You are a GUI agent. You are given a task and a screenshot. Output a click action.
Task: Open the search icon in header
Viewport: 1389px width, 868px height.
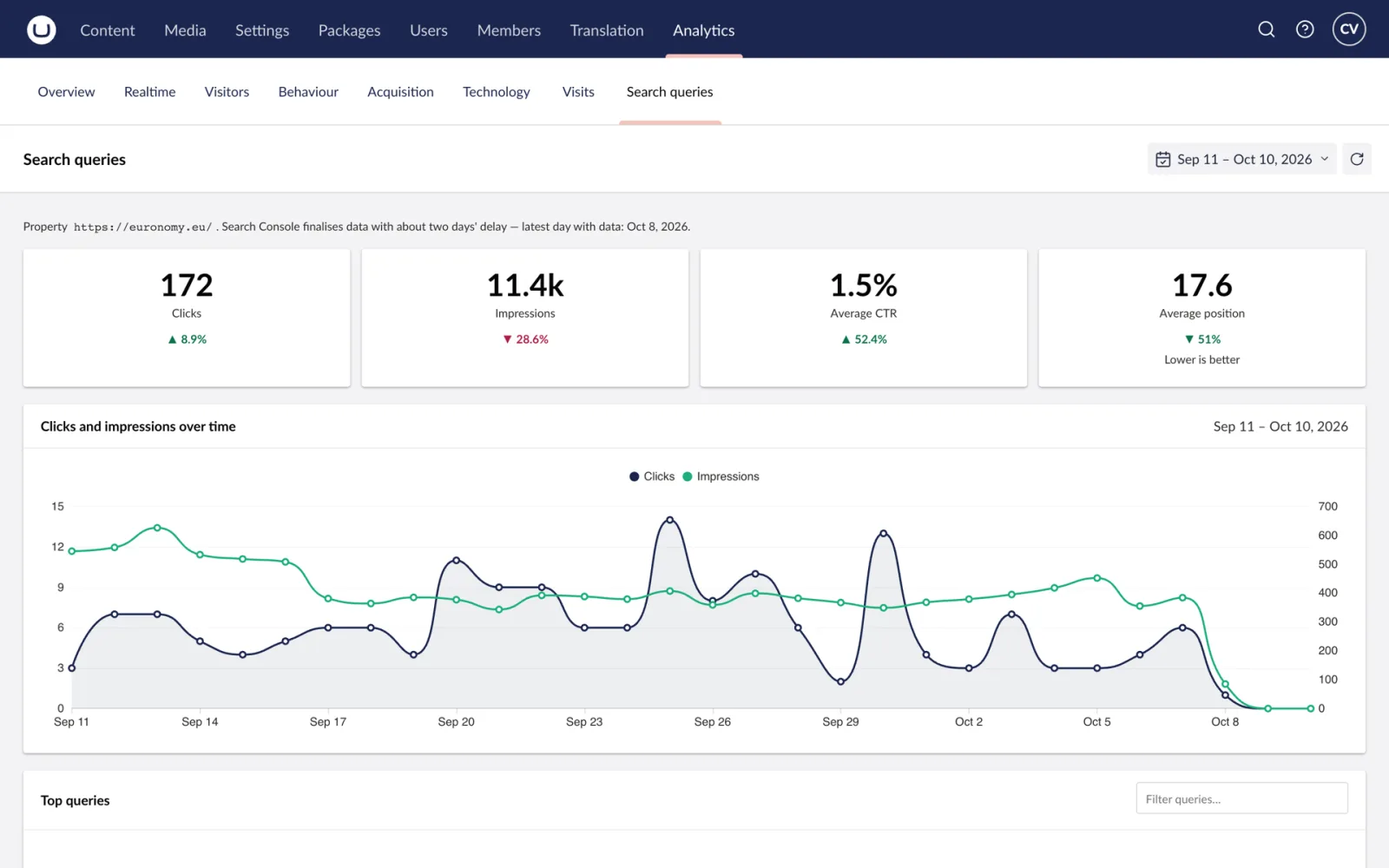coord(1267,30)
